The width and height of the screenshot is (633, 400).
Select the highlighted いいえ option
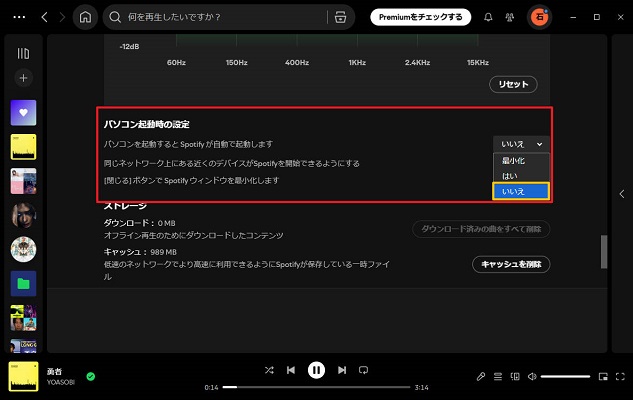tap(521, 191)
